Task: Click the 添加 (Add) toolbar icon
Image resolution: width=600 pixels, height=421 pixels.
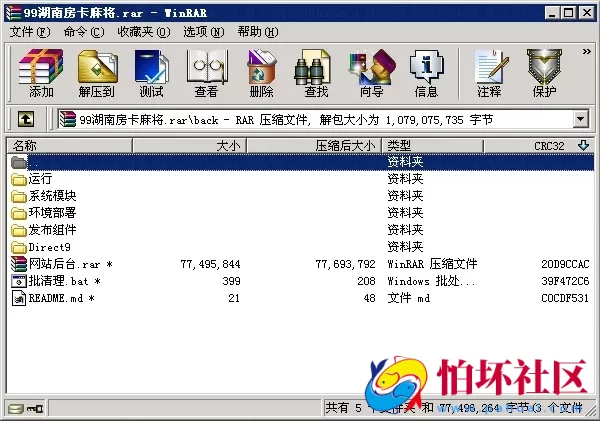Action: pyautogui.click(x=41, y=73)
